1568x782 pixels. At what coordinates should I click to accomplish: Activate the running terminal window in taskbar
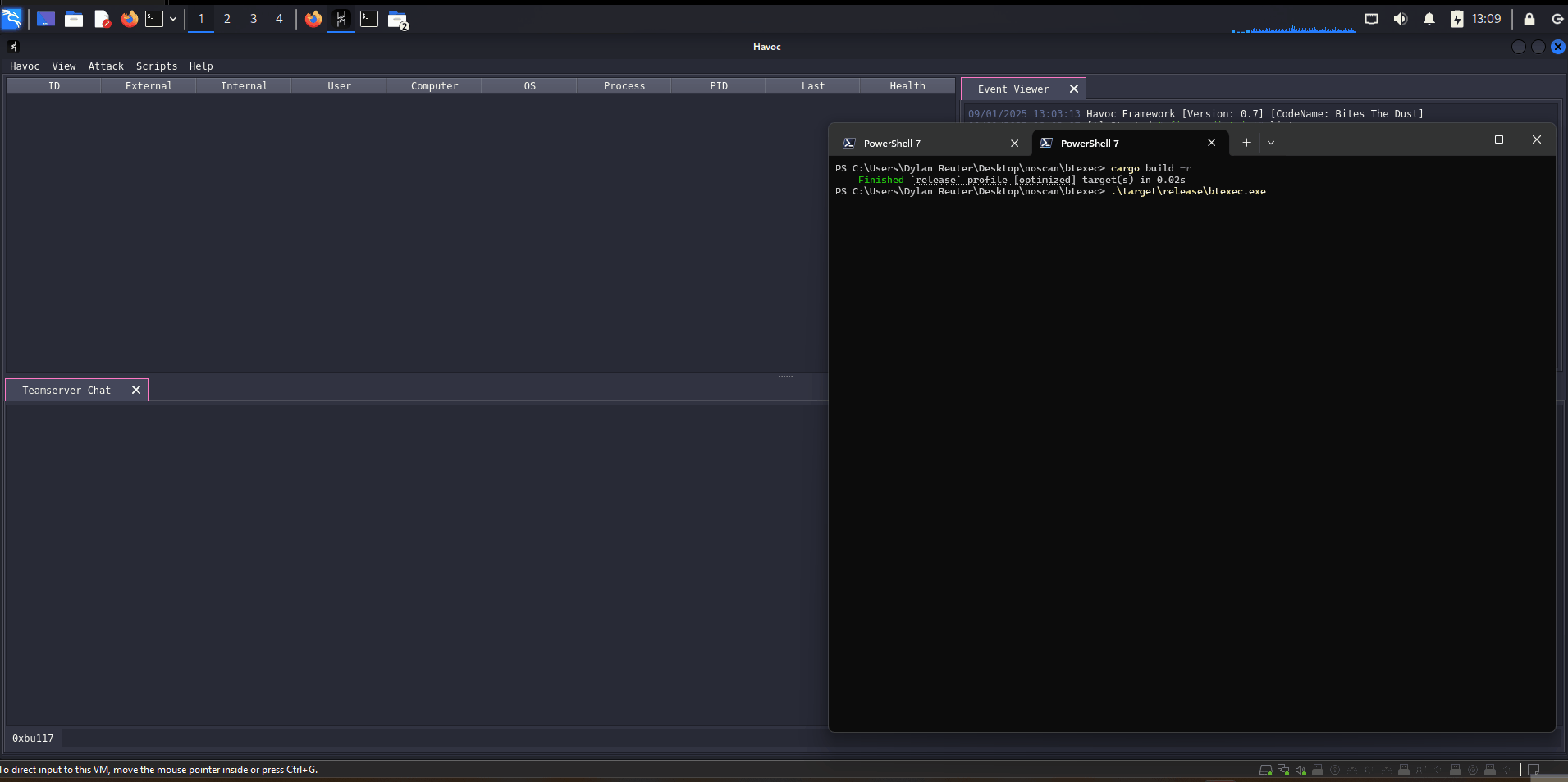coord(369,19)
